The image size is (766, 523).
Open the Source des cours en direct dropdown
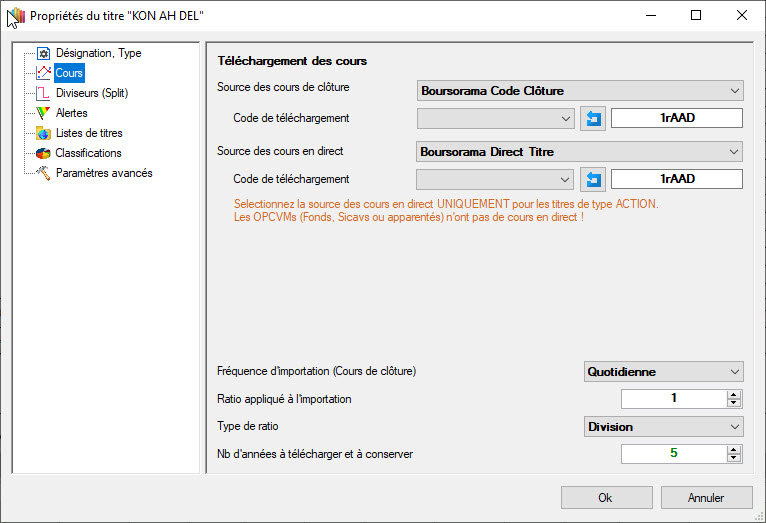pyautogui.click(x=580, y=152)
